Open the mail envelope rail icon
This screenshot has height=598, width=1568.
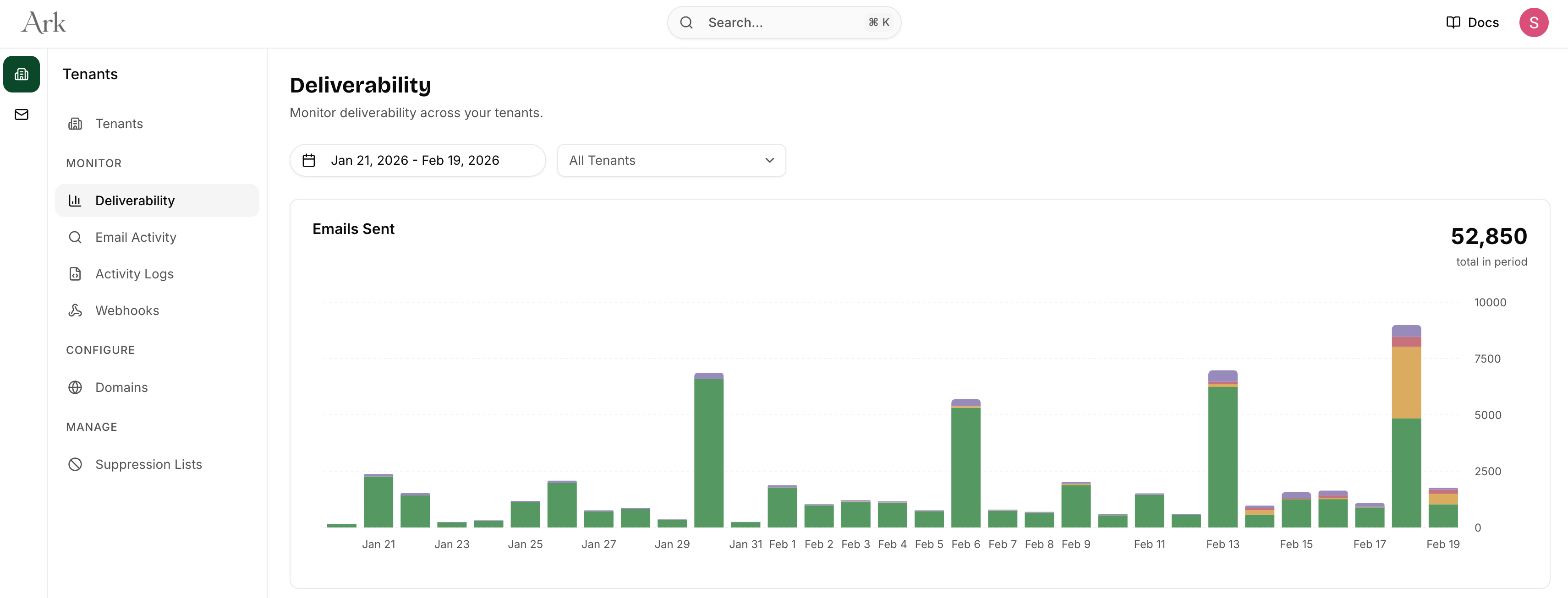(x=21, y=114)
